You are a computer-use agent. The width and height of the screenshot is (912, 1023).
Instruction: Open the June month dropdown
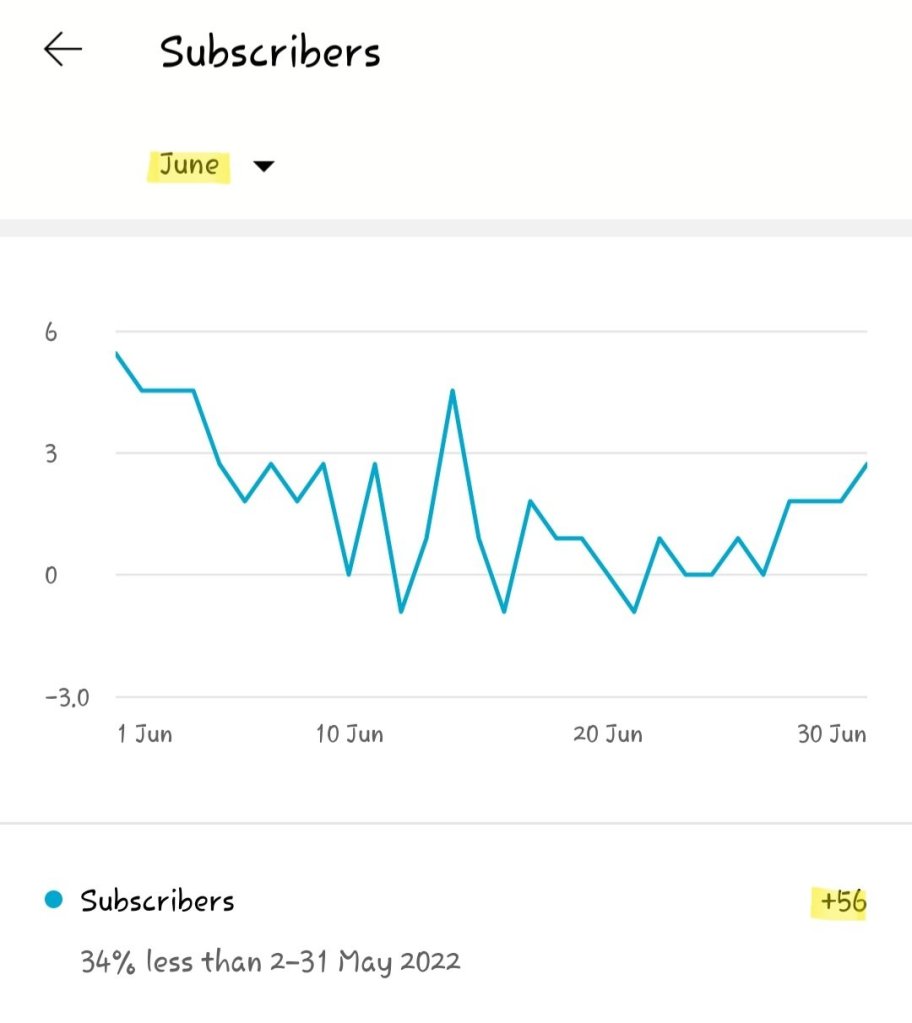(x=190, y=165)
